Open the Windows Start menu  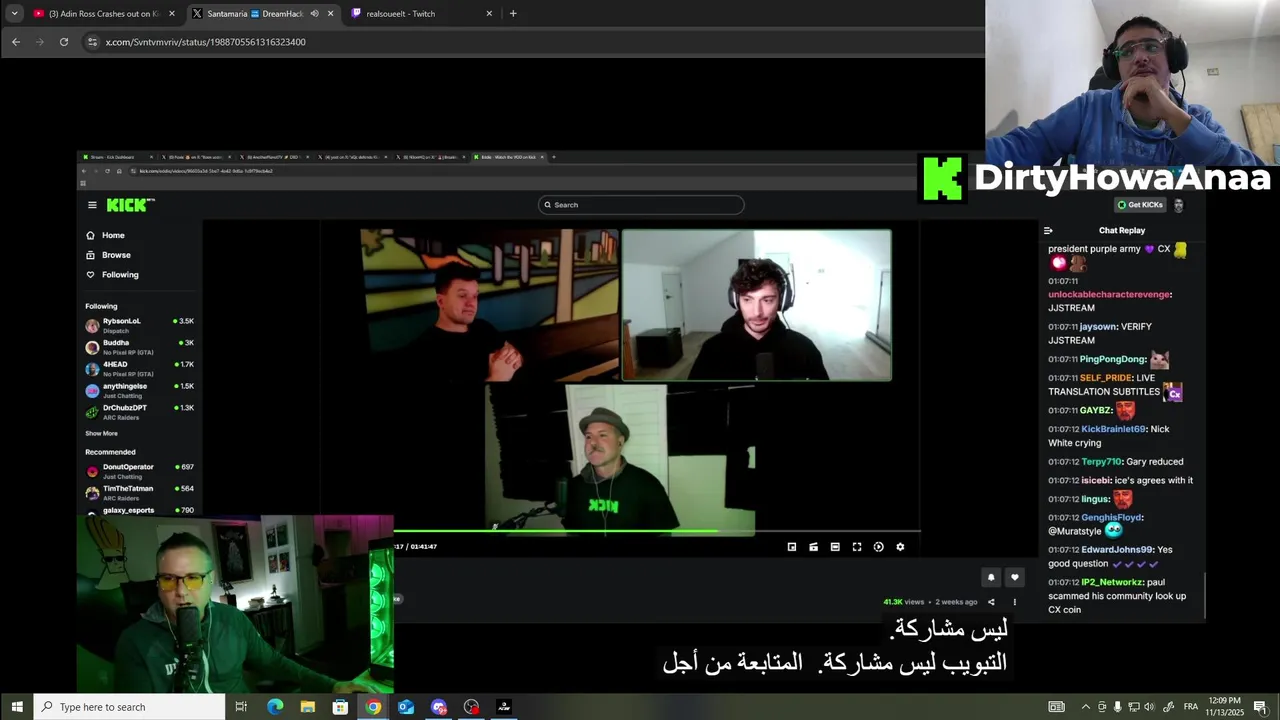(17, 707)
